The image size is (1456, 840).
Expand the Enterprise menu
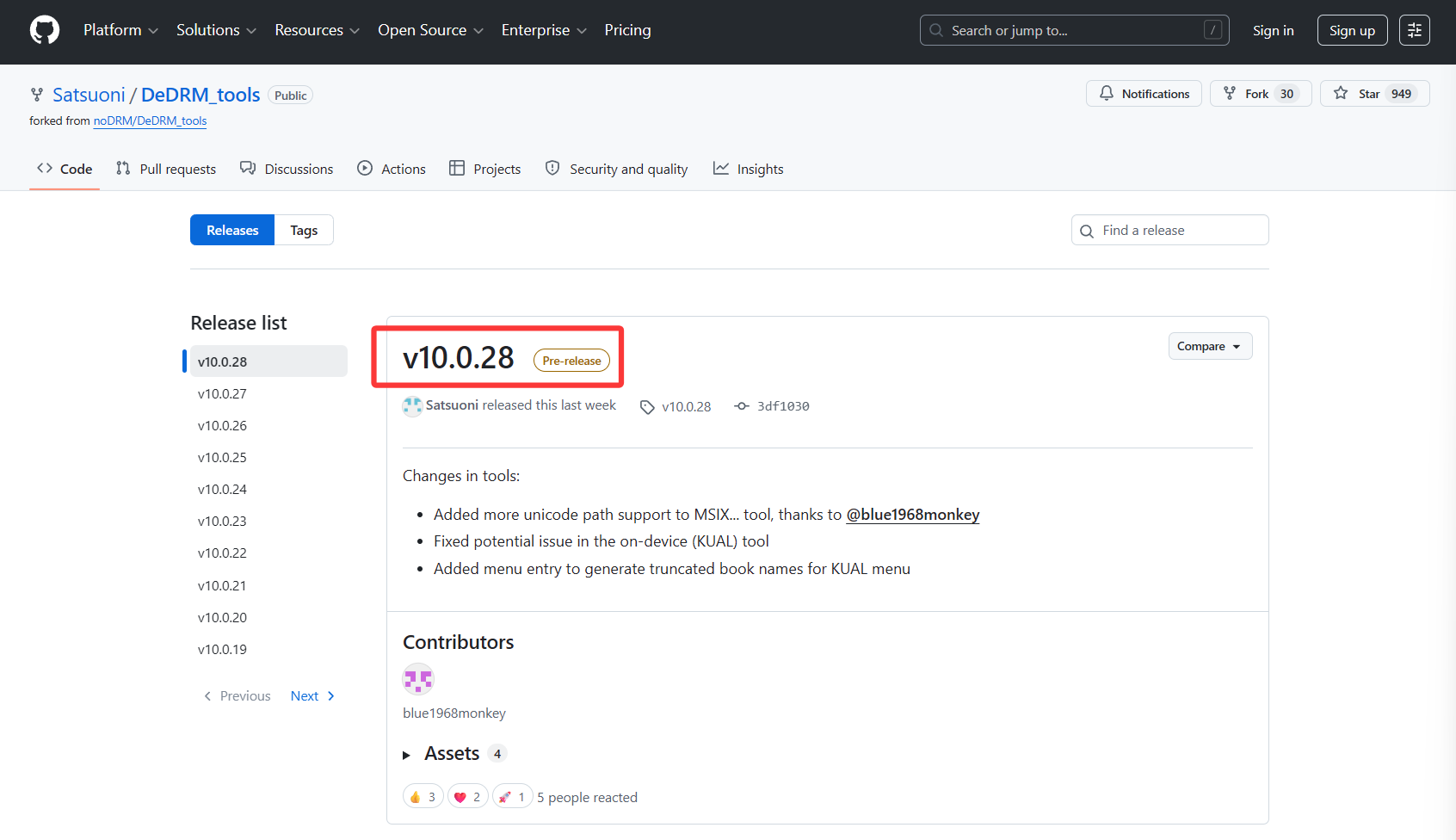point(544,30)
